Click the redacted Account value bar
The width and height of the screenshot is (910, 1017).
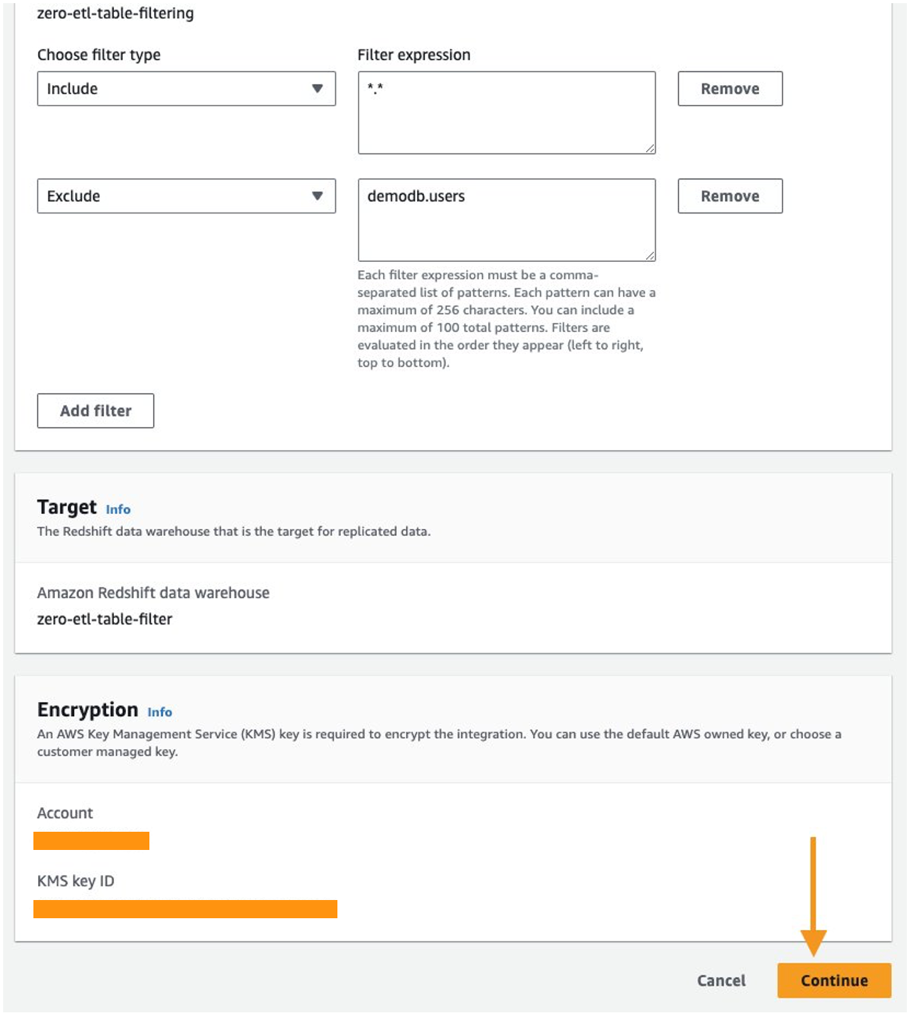point(91,841)
